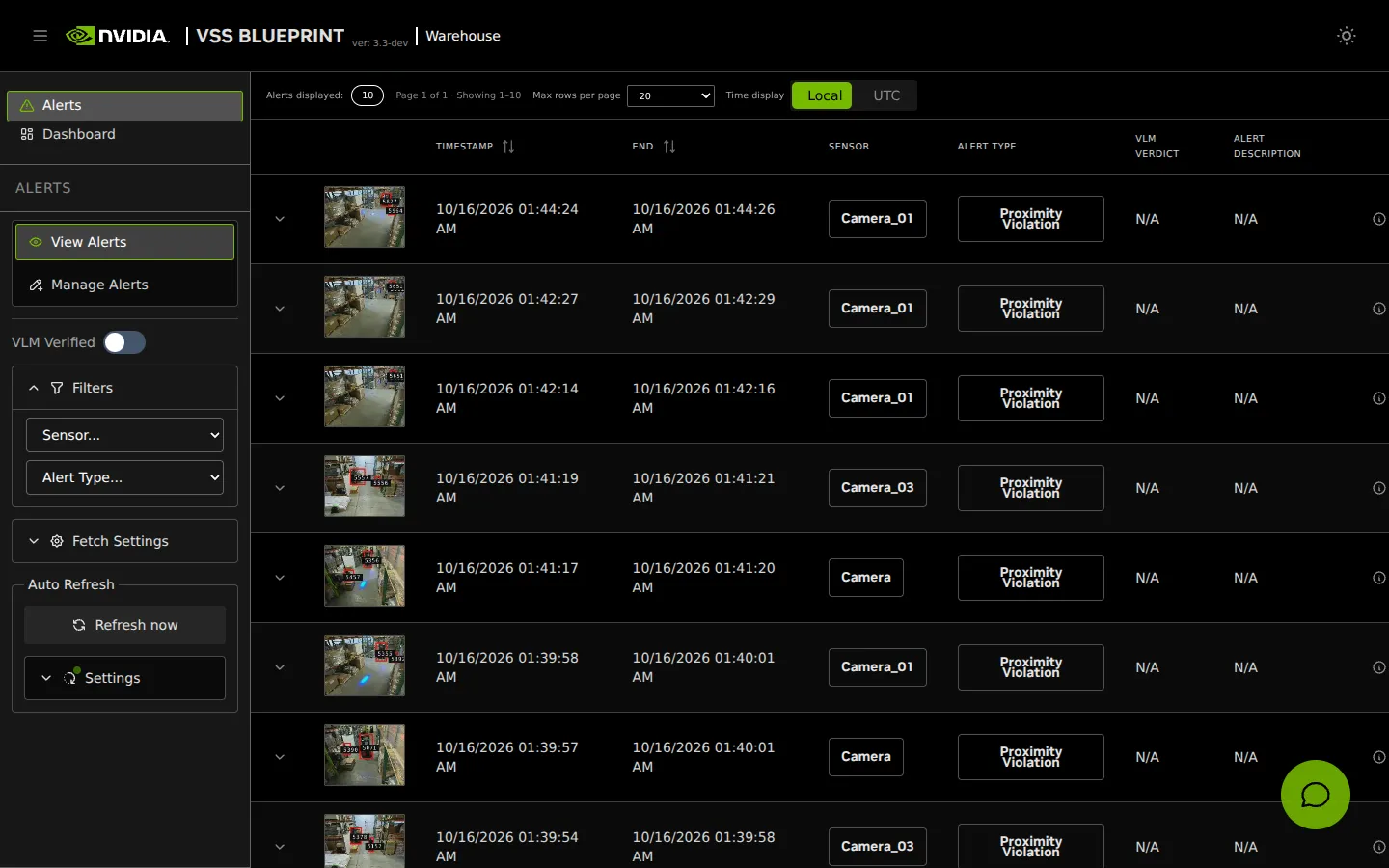Open thumbnail for 01:39:58 AM alert
This screenshot has width=1389, height=868.
click(365, 665)
